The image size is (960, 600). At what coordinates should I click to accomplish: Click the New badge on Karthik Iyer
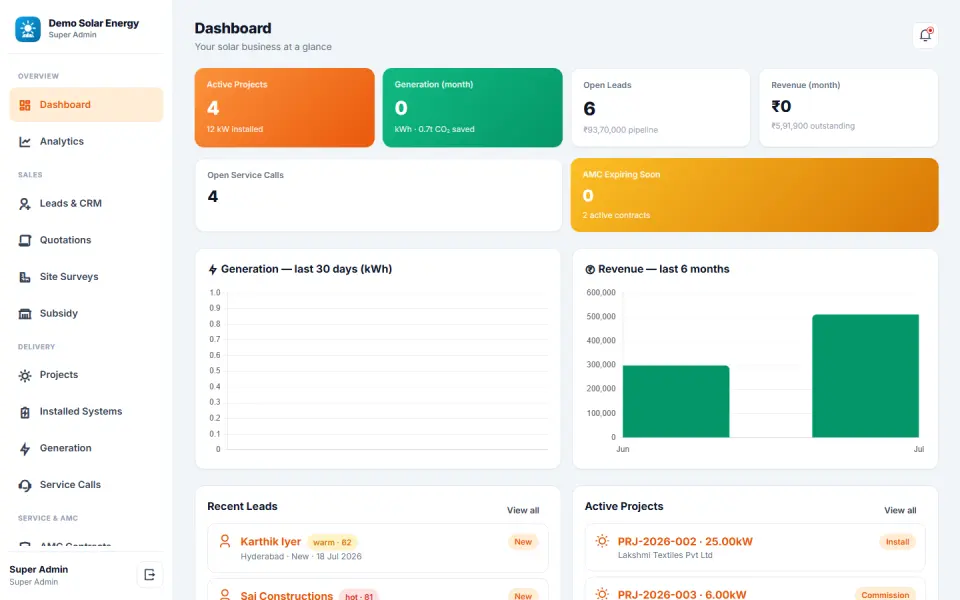click(x=523, y=542)
